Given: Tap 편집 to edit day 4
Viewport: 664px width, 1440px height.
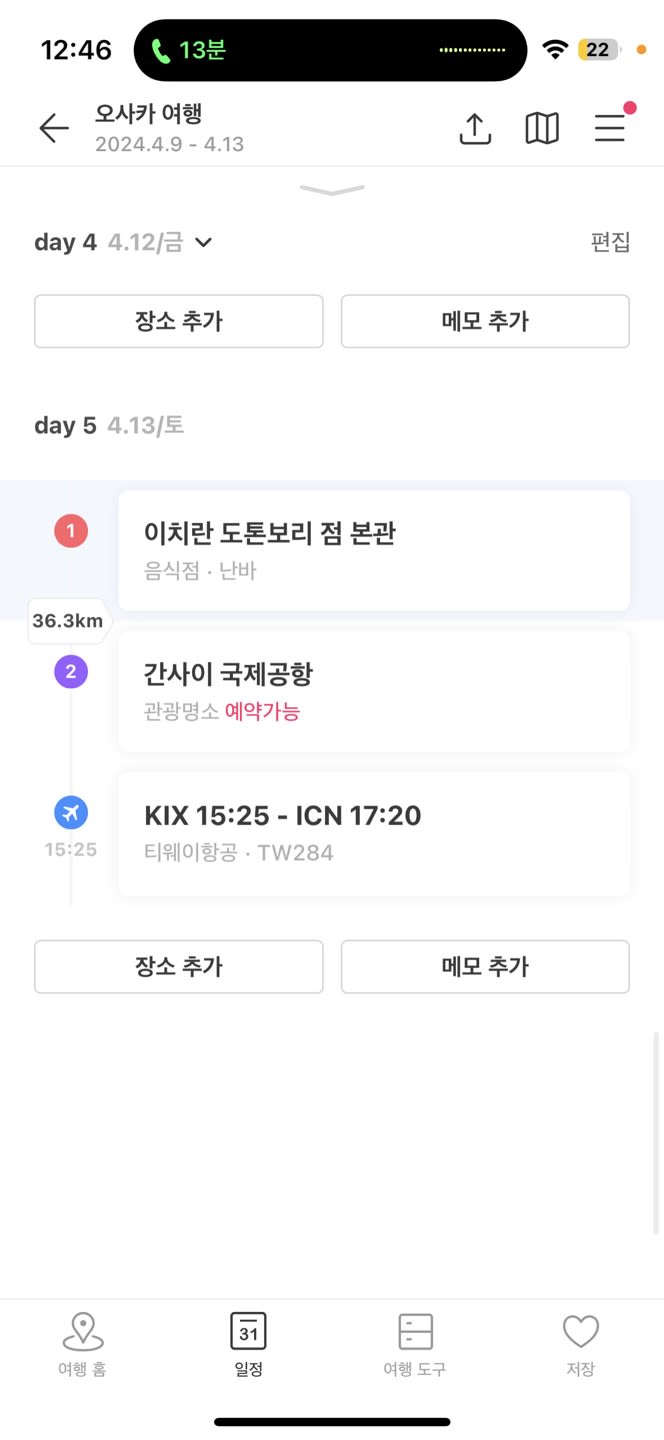Looking at the screenshot, I should click(610, 242).
